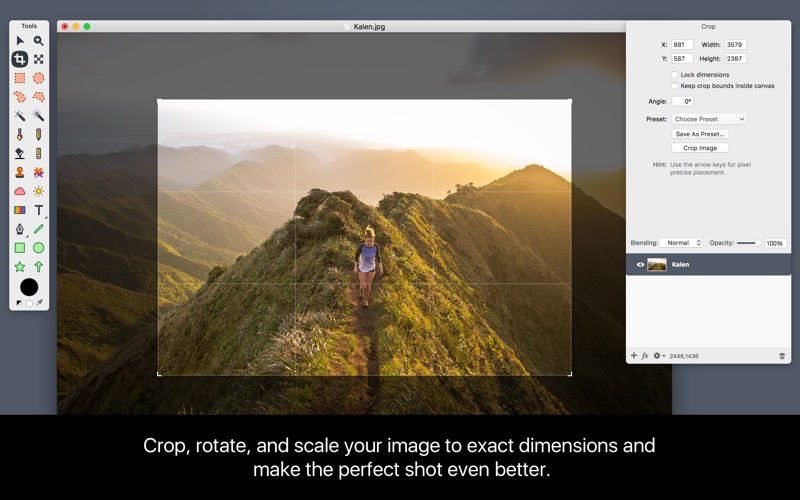Click the Crop Image button

pyautogui.click(x=700, y=148)
